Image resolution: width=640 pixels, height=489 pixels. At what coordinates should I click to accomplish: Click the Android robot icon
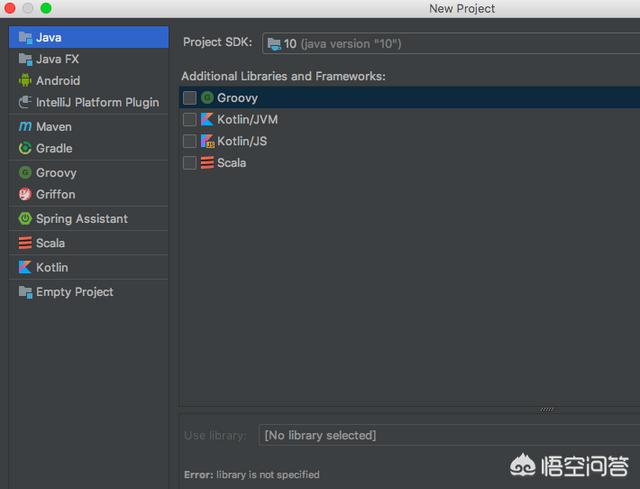point(25,80)
